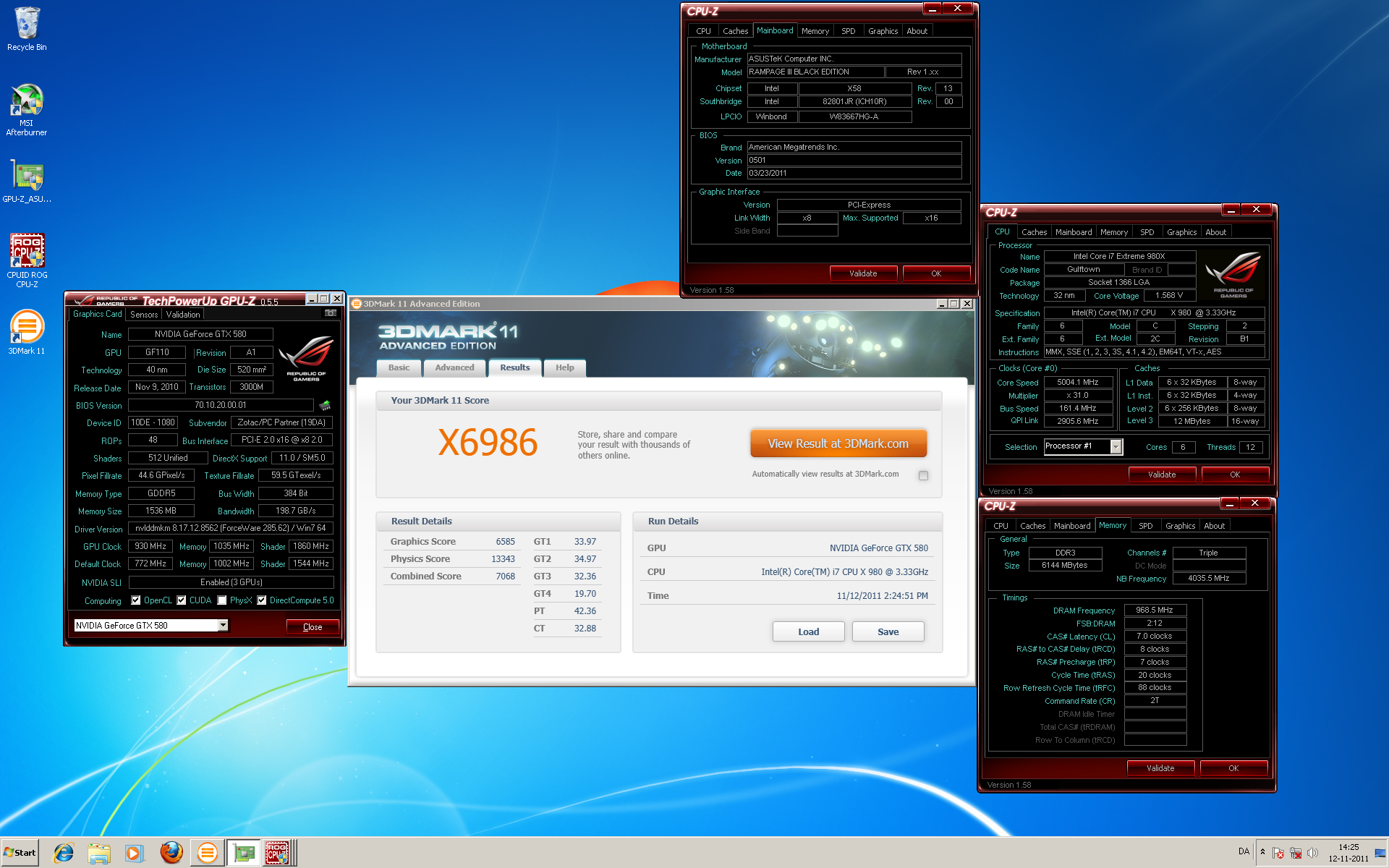This screenshot has height=868, width=1389.
Task: Open Caches tab in middle CPU-Z window
Action: [1034, 232]
